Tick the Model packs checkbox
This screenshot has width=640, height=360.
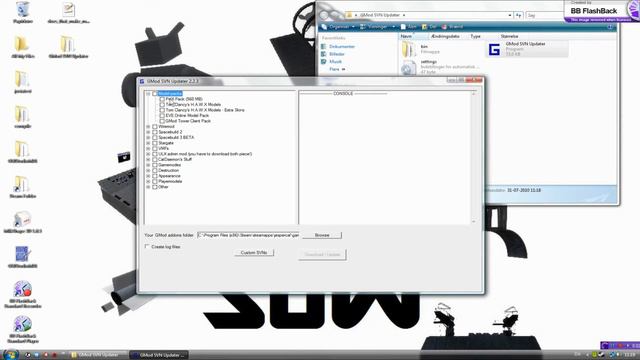[155, 93]
